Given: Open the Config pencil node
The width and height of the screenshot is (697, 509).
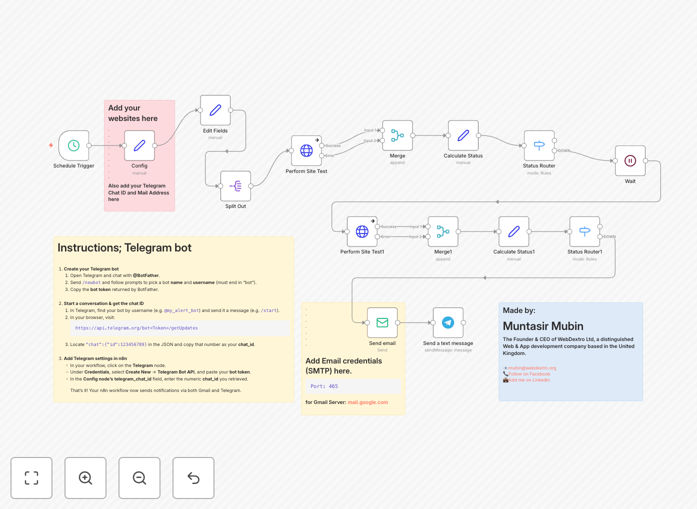Looking at the screenshot, I should click(x=140, y=145).
